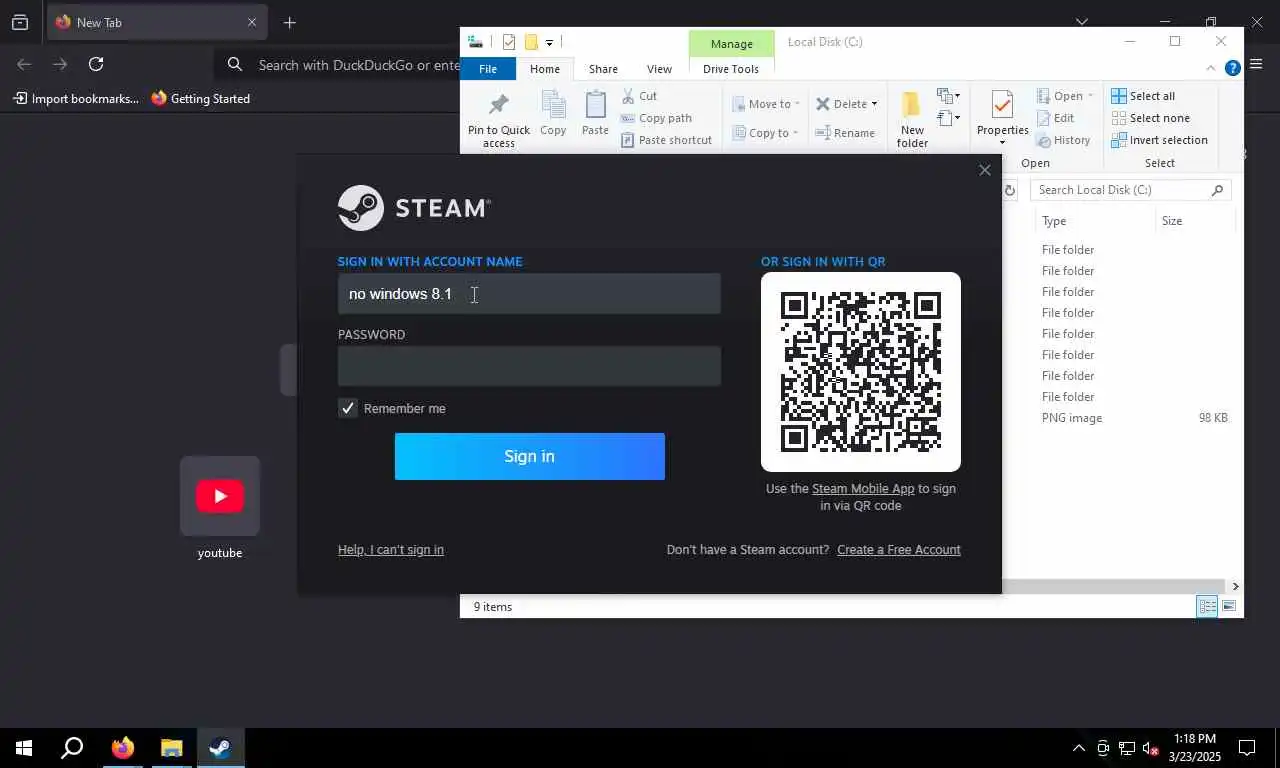Click Rename in the Explorer ribbon

845,133
